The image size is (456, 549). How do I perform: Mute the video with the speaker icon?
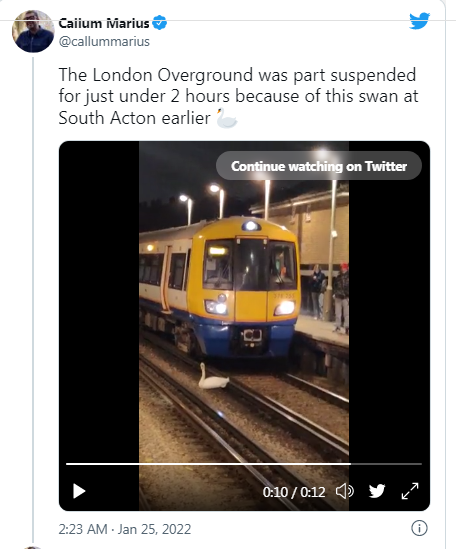point(345,491)
